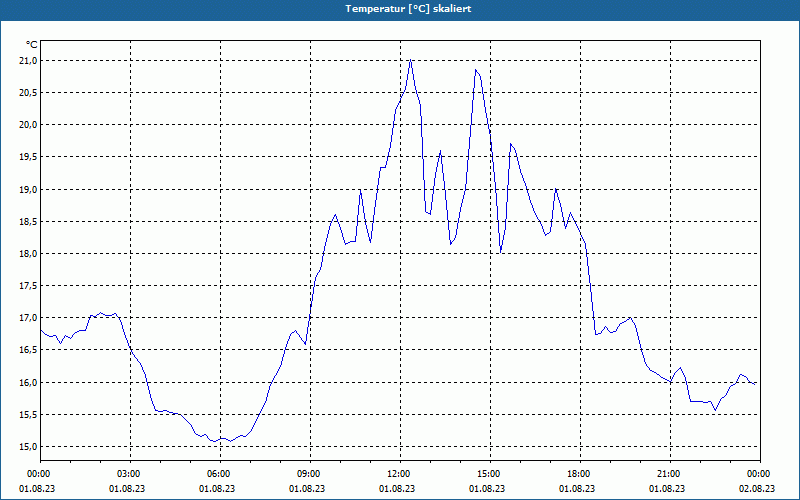Select the 16,0 temperature axis label
This screenshot has height=500, width=800.
pyautogui.click(x=28, y=382)
